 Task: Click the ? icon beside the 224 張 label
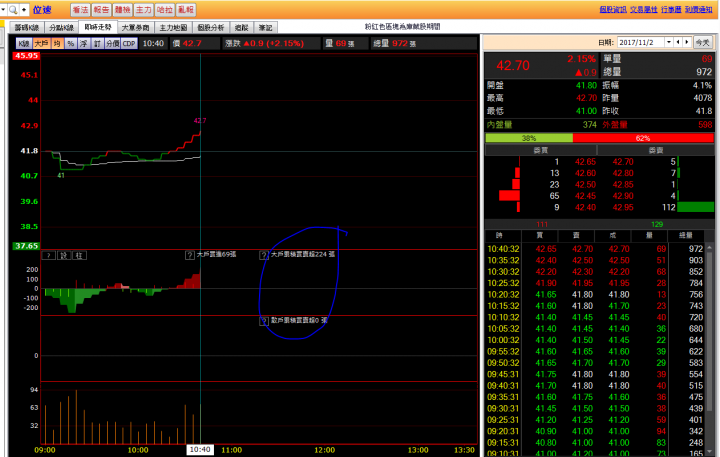click(264, 255)
